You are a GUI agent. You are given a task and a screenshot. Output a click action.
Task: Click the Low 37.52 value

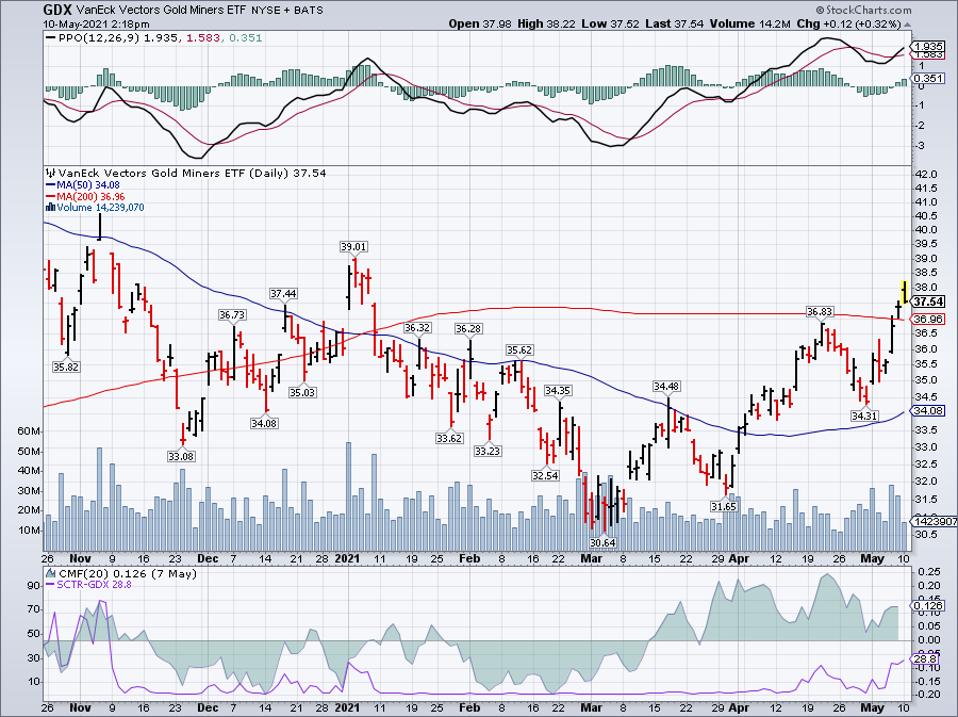coord(610,24)
